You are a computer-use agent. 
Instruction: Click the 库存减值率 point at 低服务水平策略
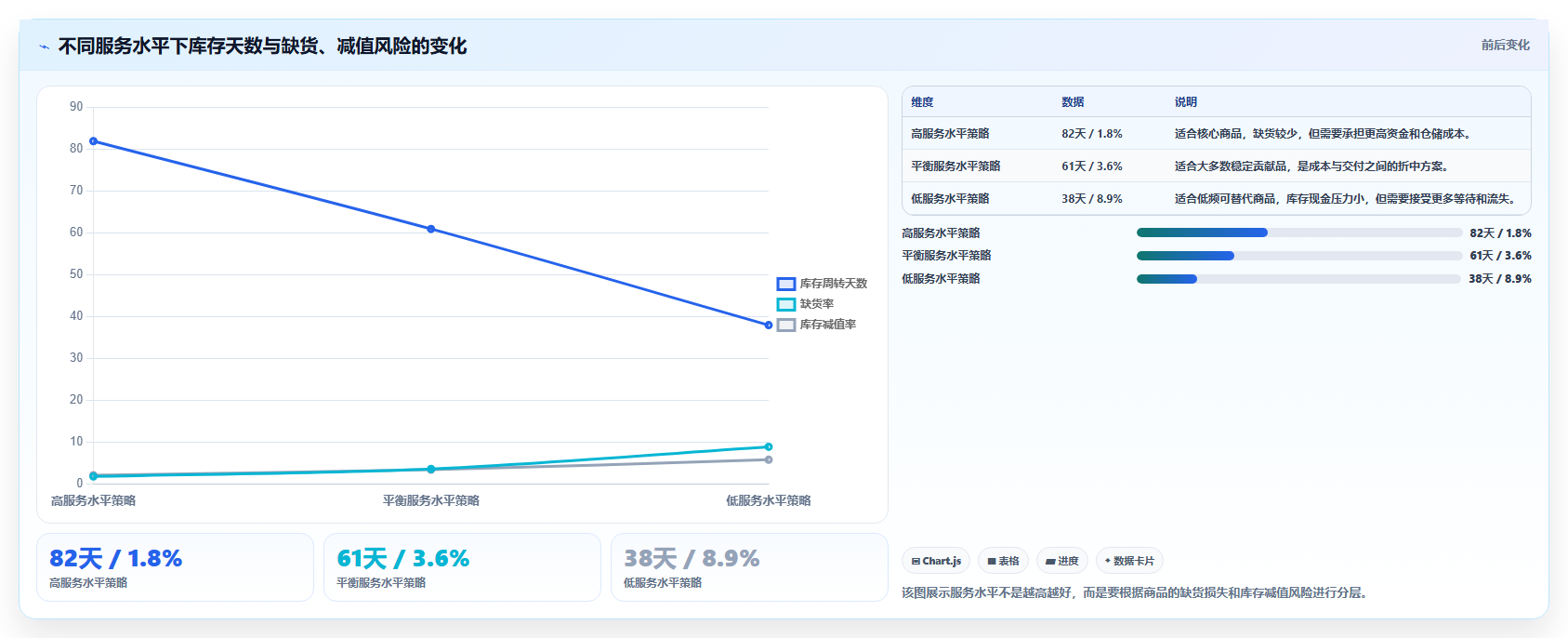[769, 459]
